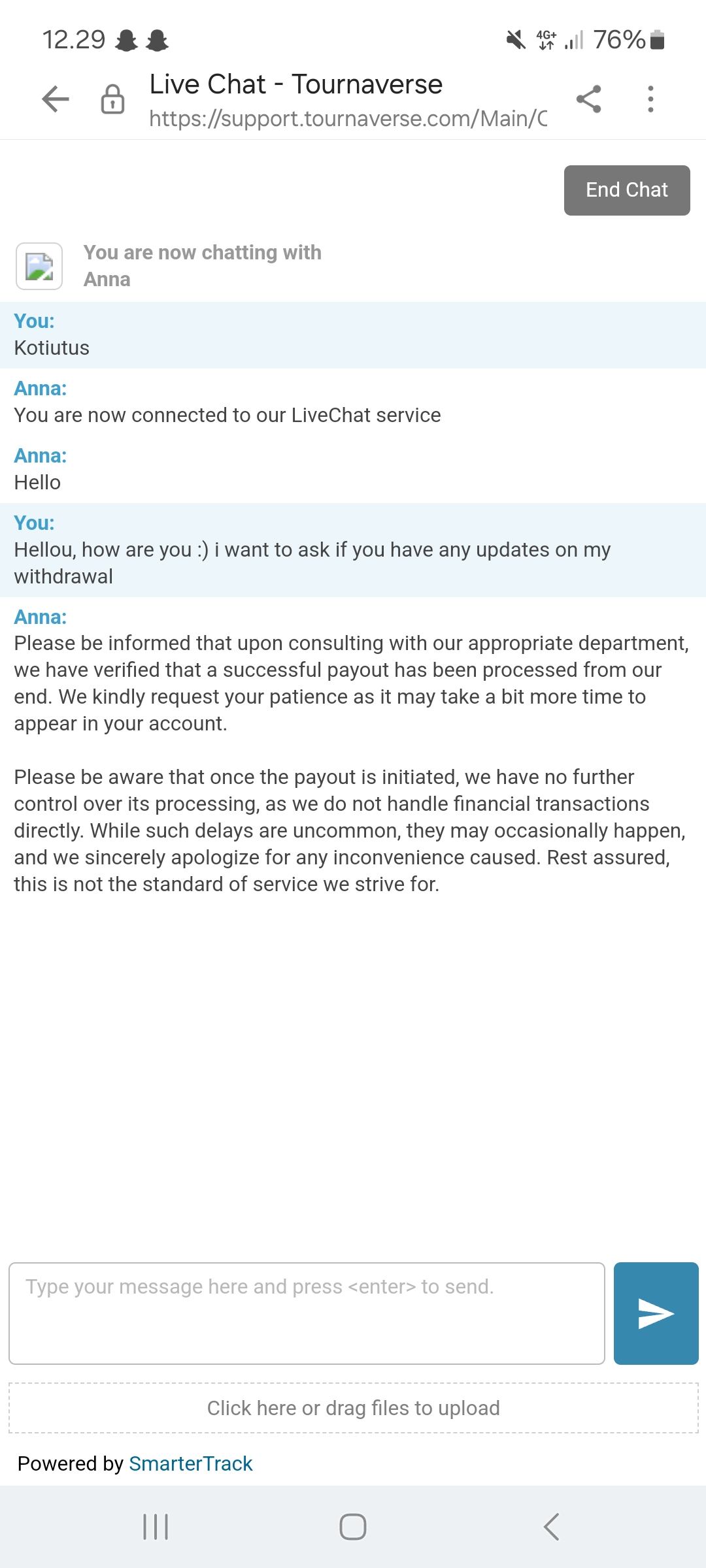Tap the Android navigation back chevron
This screenshot has height=1568, width=706.
click(x=551, y=1527)
